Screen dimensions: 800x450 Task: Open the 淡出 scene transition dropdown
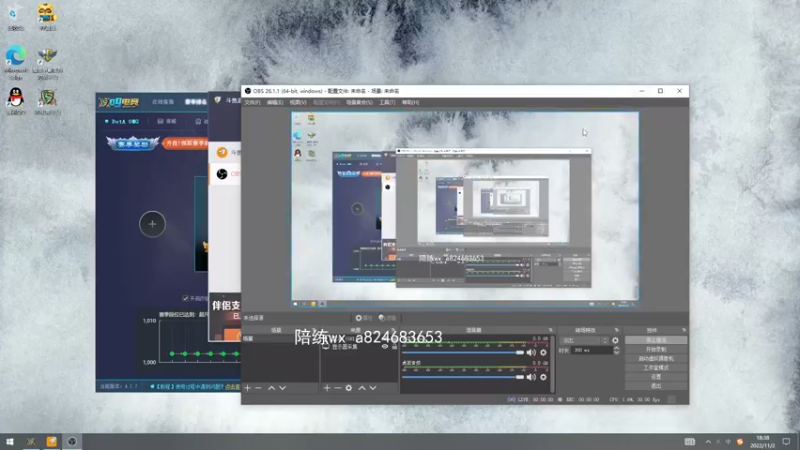pyautogui.click(x=584, y=340)
